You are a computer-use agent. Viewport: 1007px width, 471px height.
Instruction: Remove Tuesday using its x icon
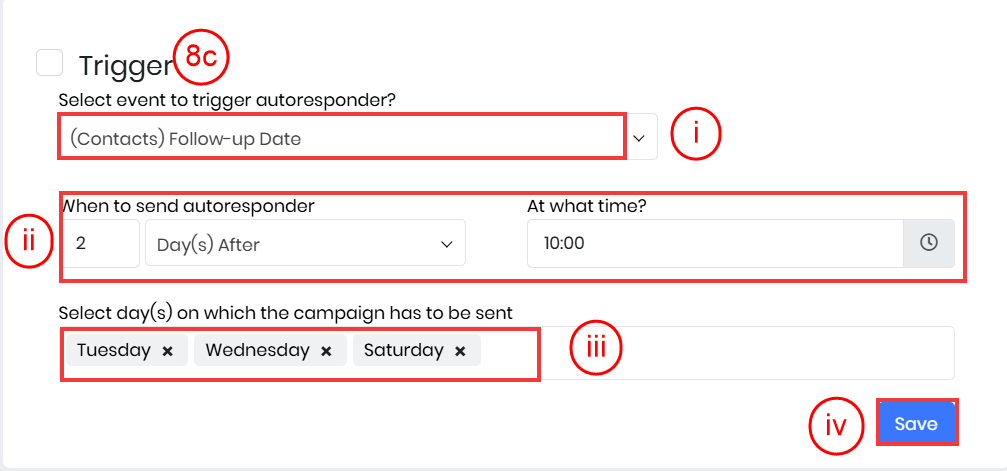(x=168, y=351)
